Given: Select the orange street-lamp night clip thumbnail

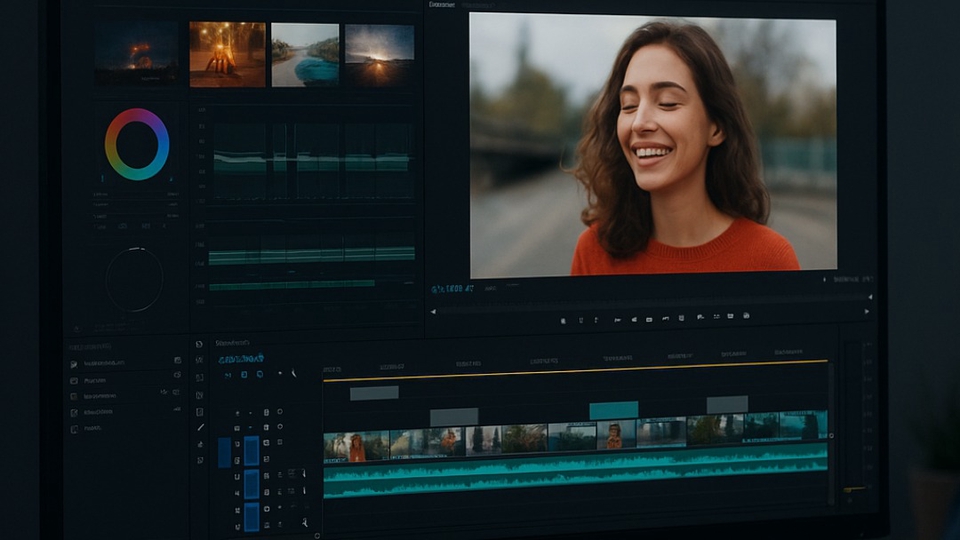Looking at the screenshot, I should coord(227,54).
